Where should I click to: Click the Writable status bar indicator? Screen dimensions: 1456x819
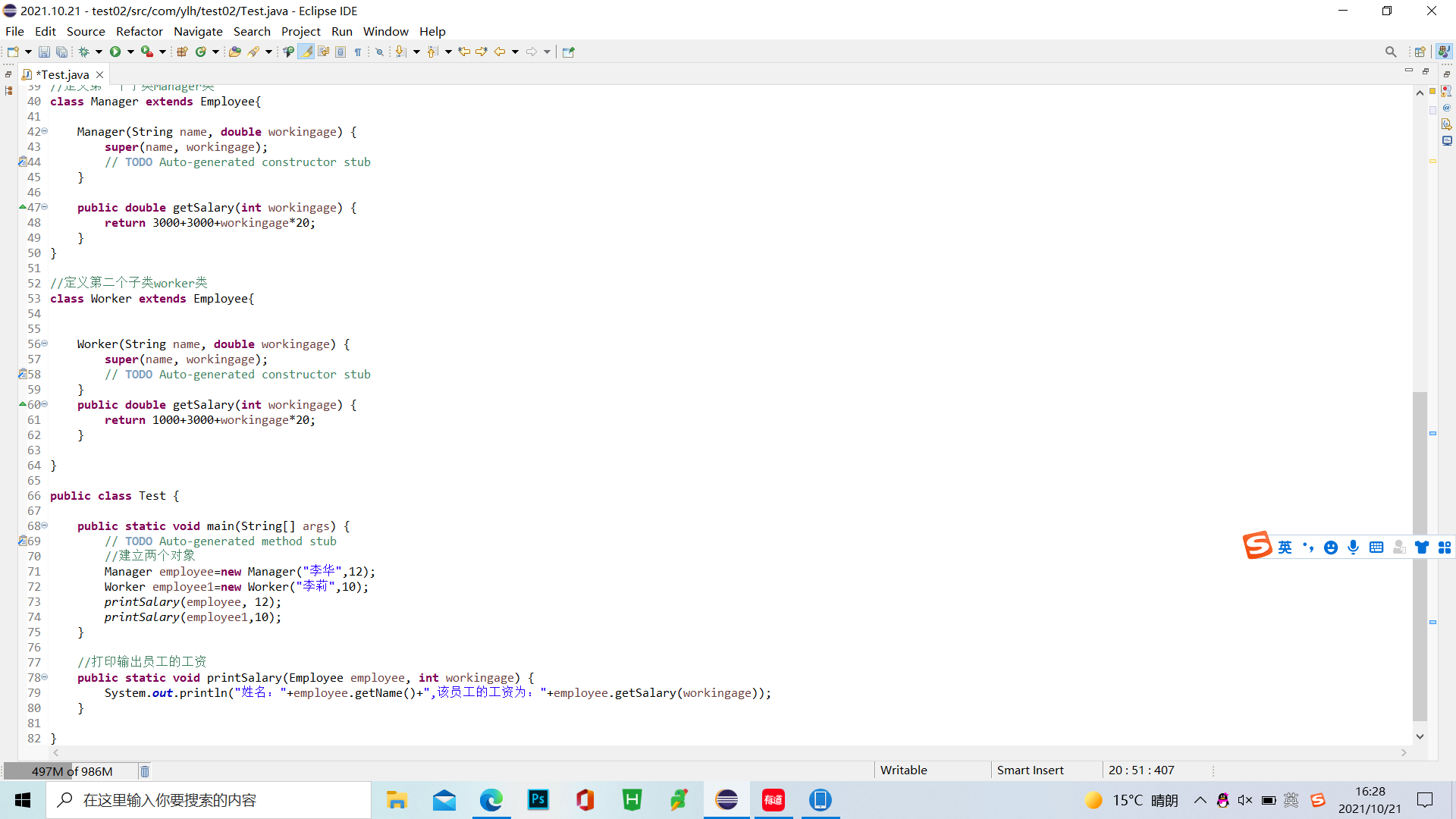click(903, 770)
